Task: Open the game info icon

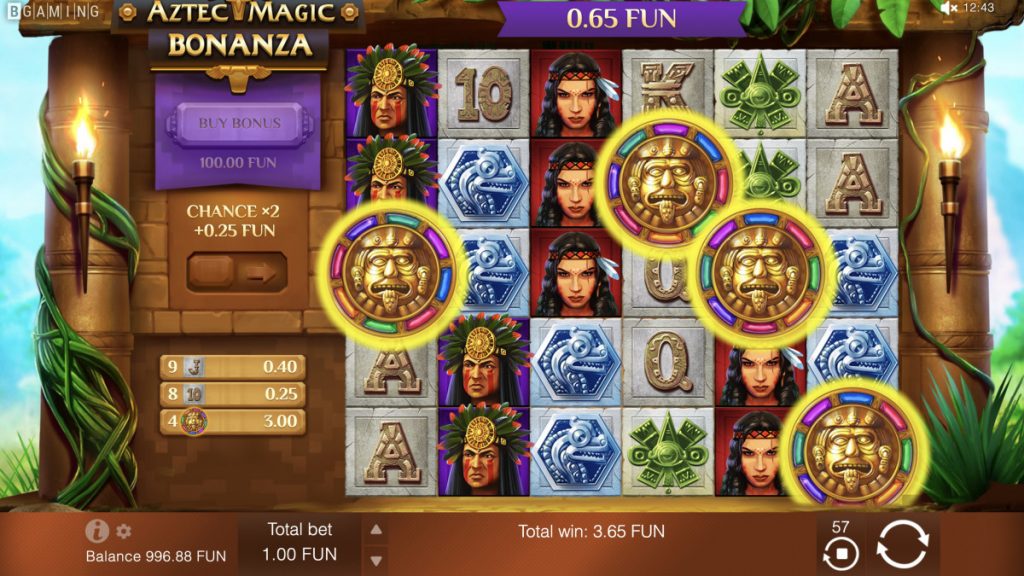Action: [97, 531]
